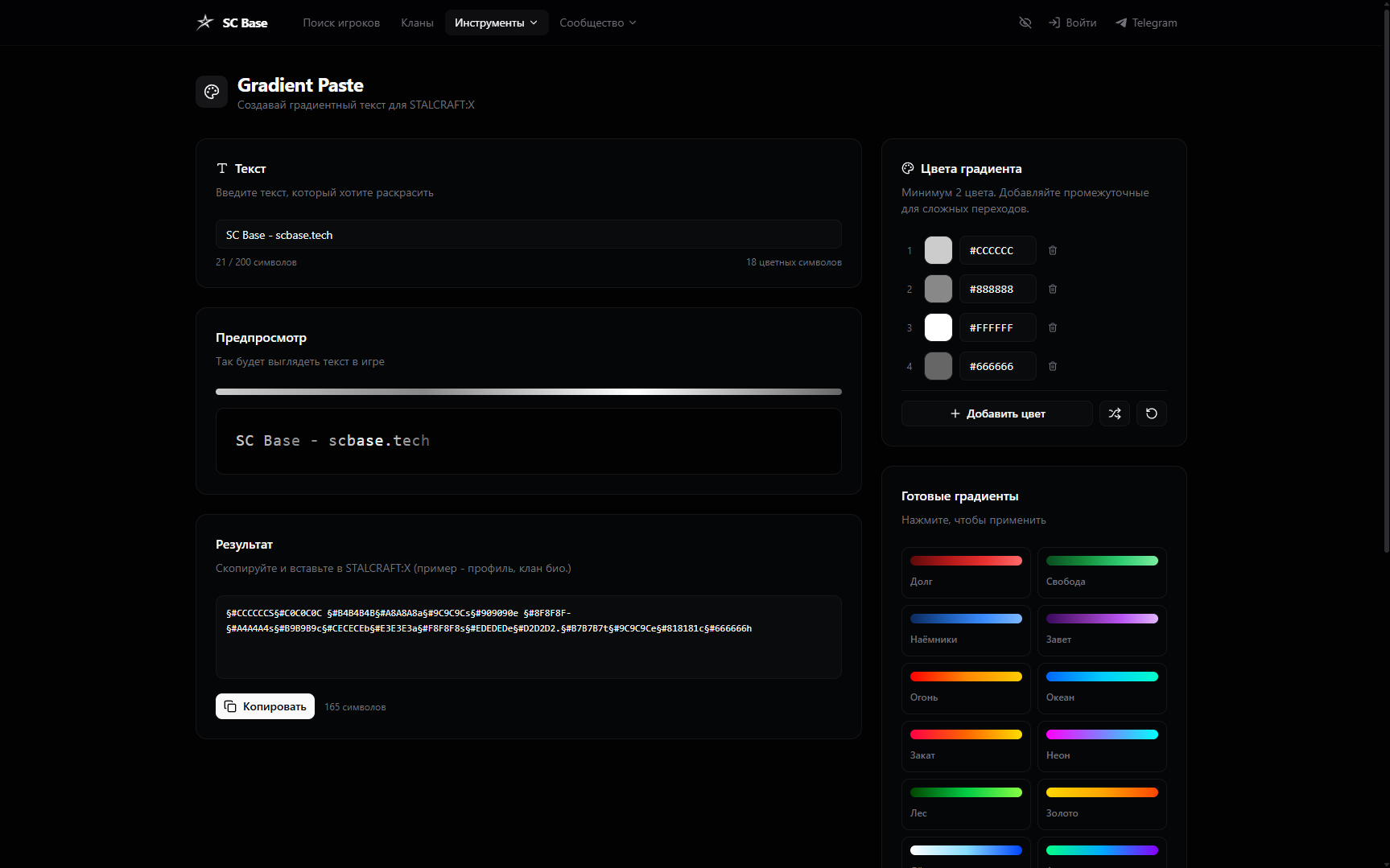Click the 21 / 200 символов counter
This screenshot has width=1390, height=868.
pyautogui.click(x=256, y=262)
